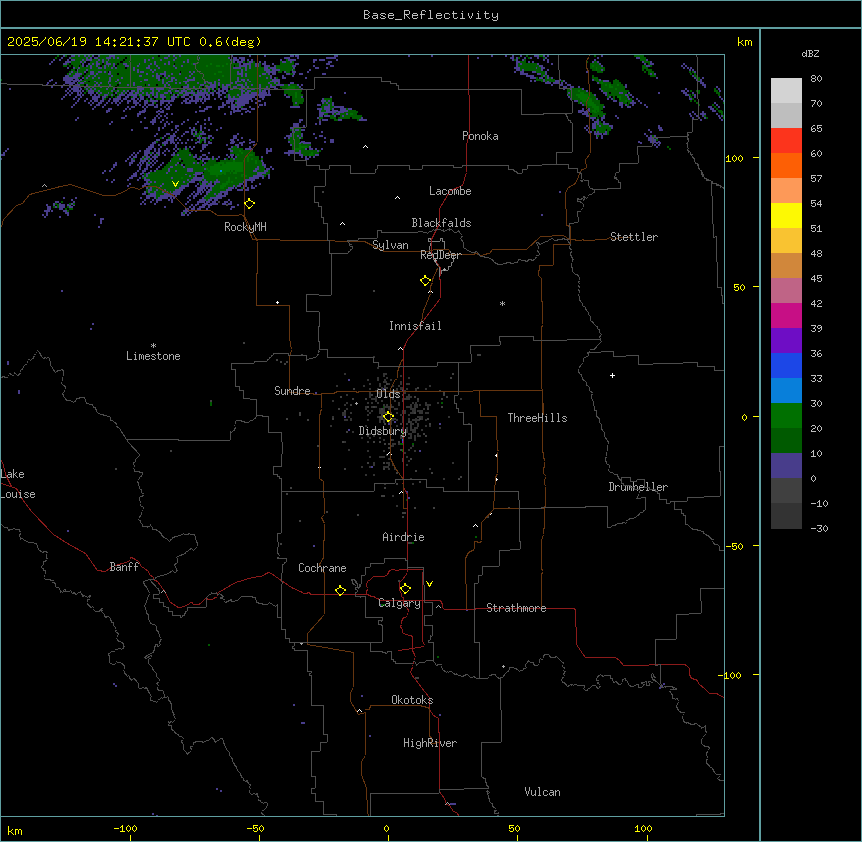Click the -30 value in dBZ legend
This screenshot has width=862, height=842.
[819, 528]
